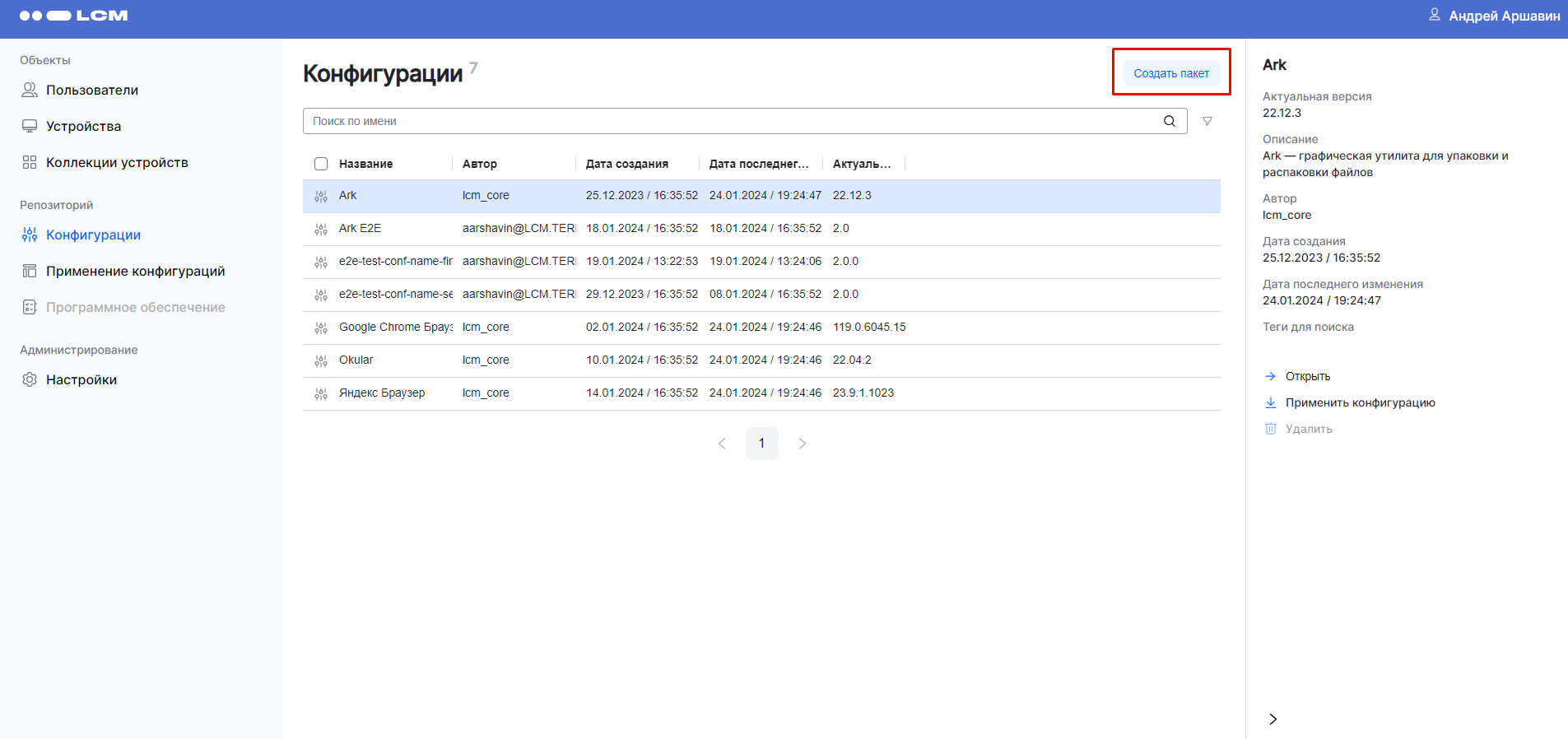The image size is (1568, 739).
Task: Open the filter funnel icon
Action: click(x=1207, y=121)
